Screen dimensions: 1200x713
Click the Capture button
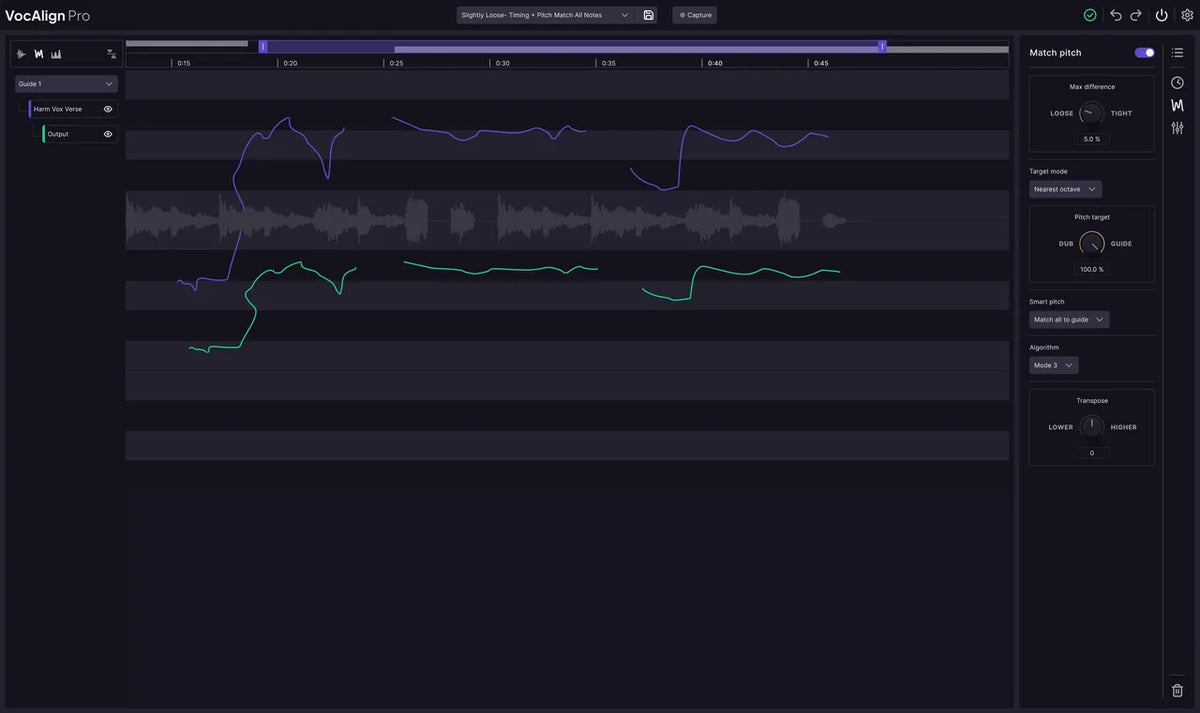pyautogui.click(x=695, y=15)
